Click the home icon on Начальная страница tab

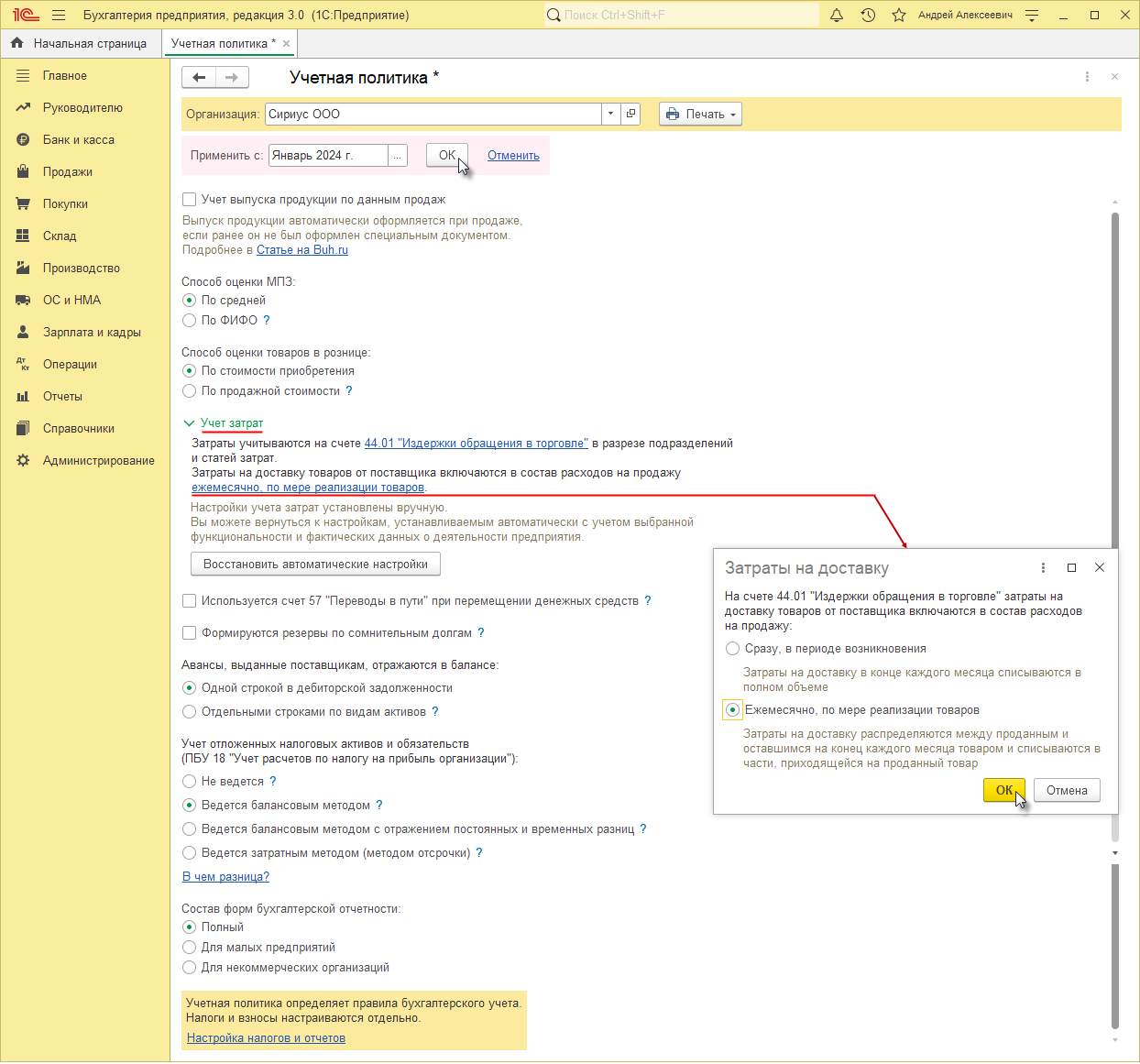[x=16, y=43]
